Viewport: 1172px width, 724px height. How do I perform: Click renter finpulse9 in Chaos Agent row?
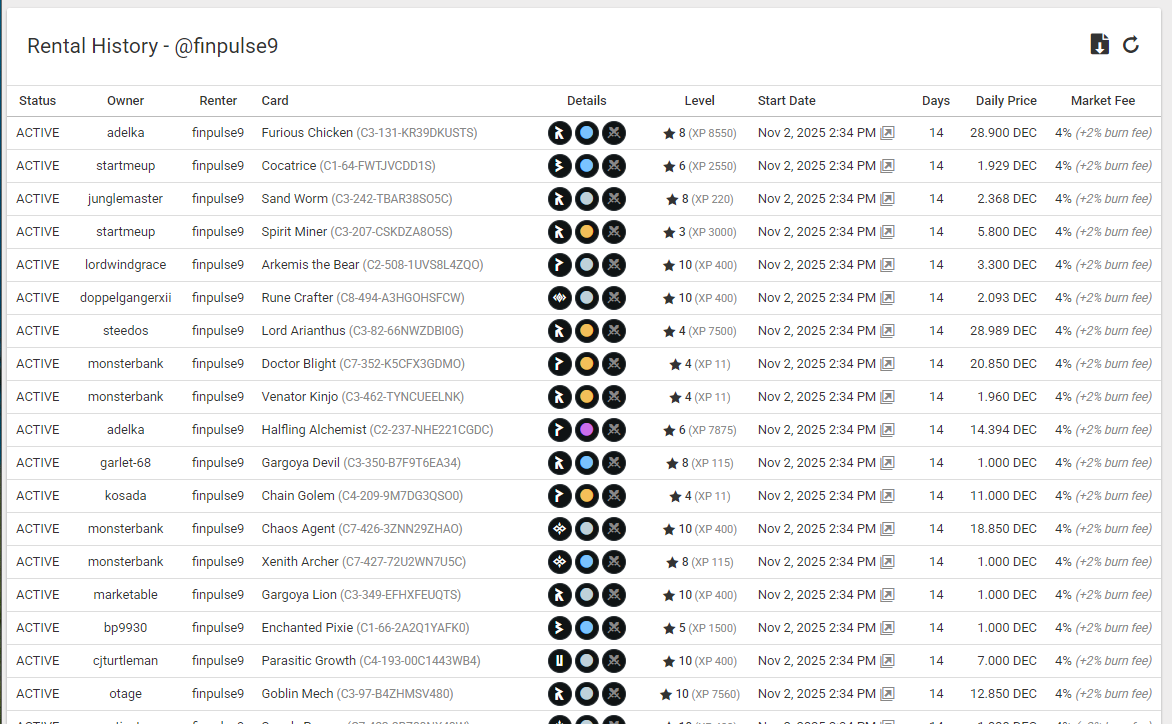pyautogui.click(x=218, y=528)
